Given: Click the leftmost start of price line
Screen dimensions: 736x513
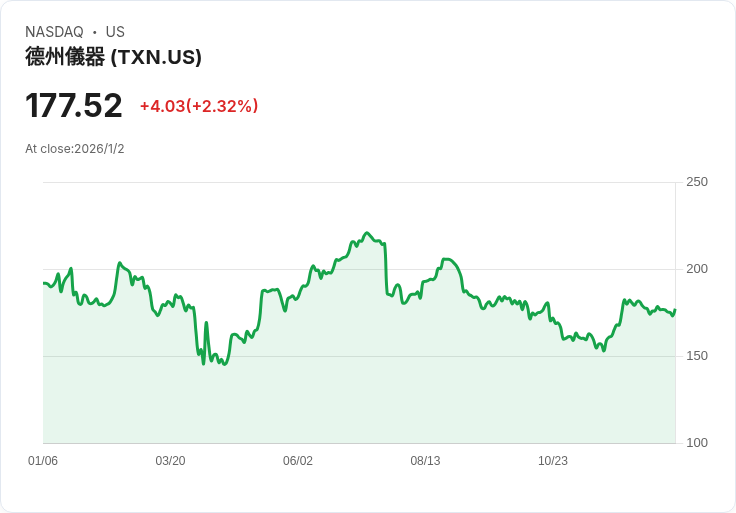Looking at the screenshot, I should coord(44,283).
